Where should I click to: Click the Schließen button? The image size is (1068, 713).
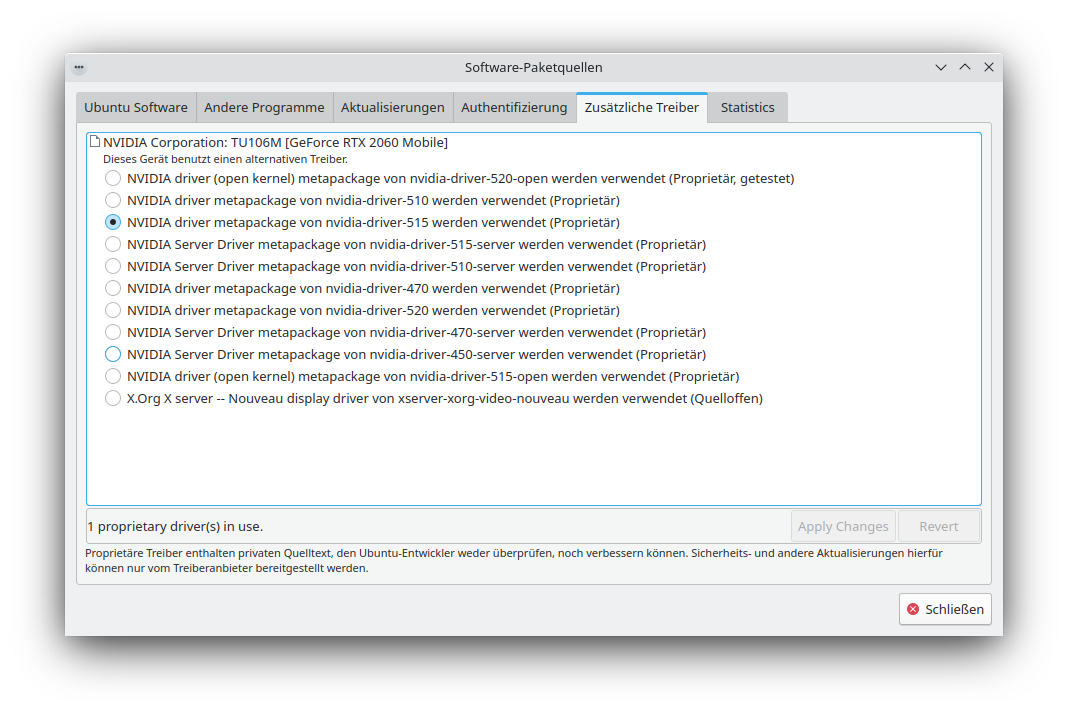pyautogui.click(x=945, y=609)
